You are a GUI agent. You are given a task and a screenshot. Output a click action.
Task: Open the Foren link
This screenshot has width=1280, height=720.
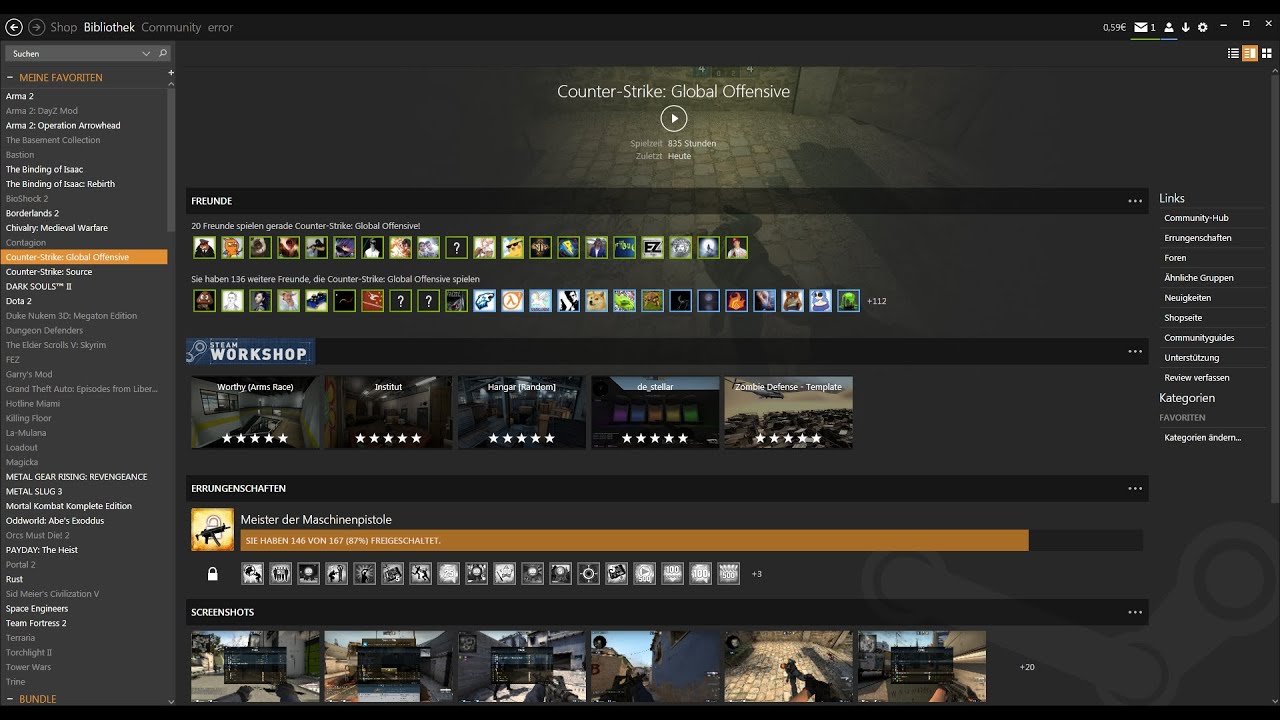[x=1175, y=258]
